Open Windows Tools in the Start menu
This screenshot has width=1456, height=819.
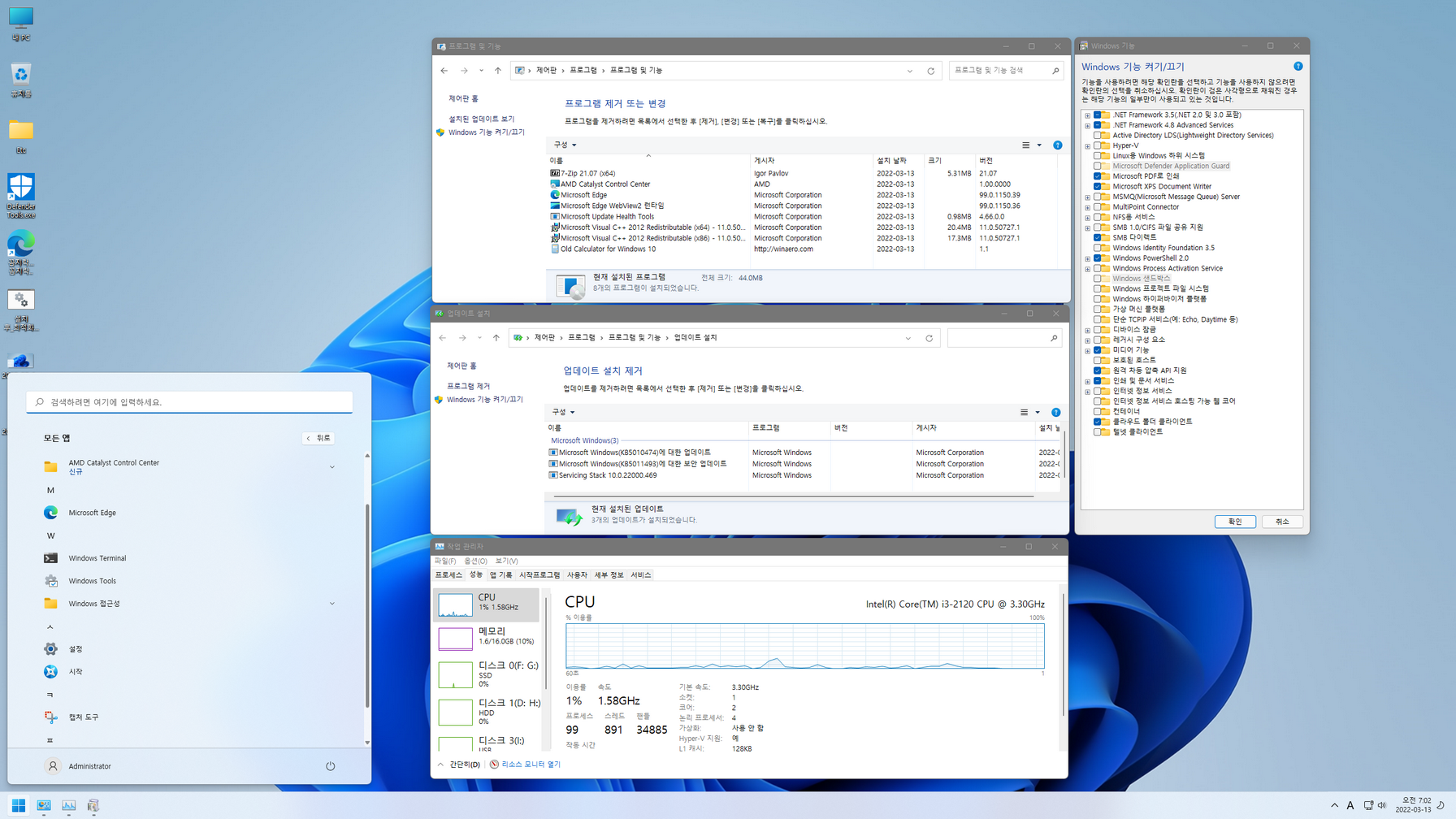92,581
